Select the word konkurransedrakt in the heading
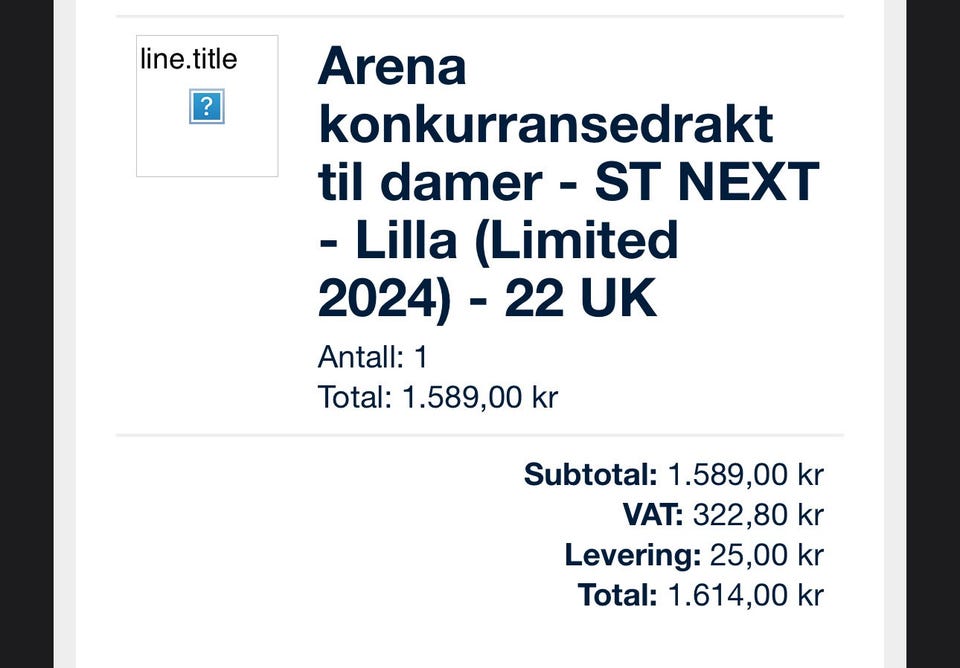The image size is (960, 668). coord(545,125)
